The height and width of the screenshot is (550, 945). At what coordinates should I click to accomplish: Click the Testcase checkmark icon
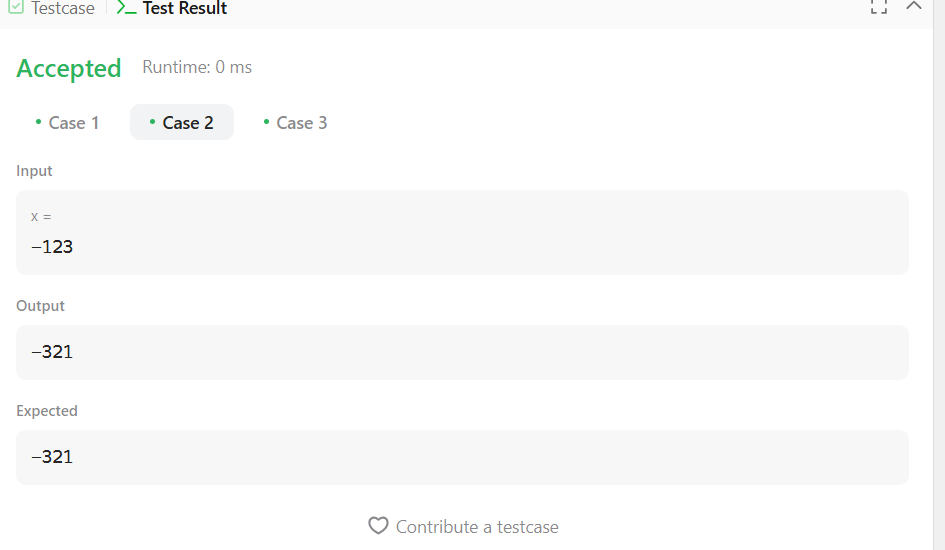[16, 8]
